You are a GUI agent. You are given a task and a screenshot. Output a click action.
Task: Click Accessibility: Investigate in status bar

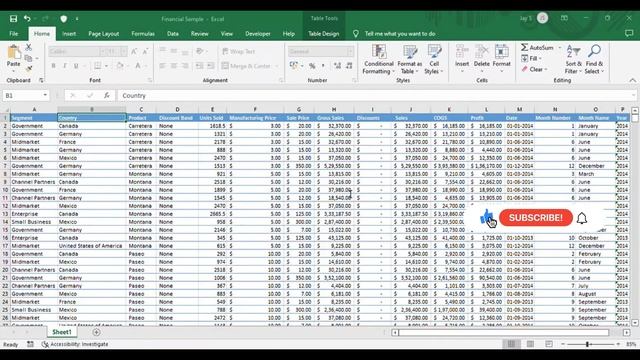click(76, 344)
